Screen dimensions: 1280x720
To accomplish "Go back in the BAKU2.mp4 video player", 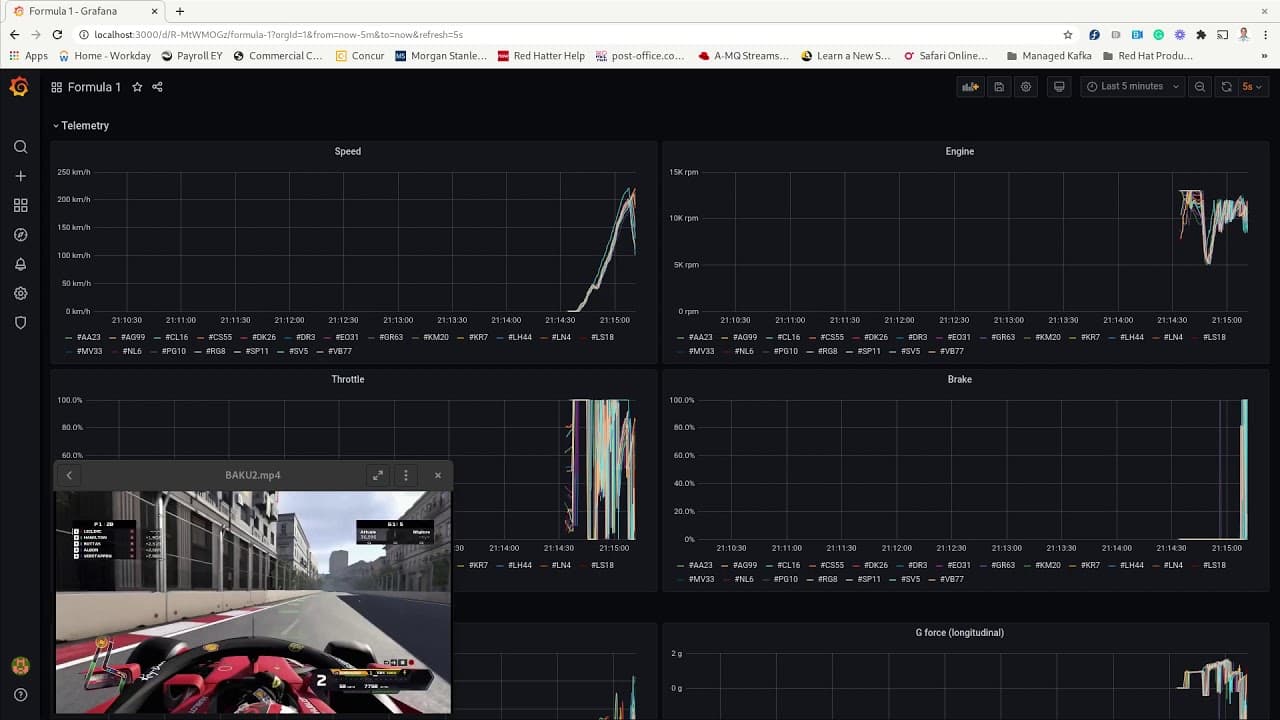I will pyautogui.click(x=69, y=475).
